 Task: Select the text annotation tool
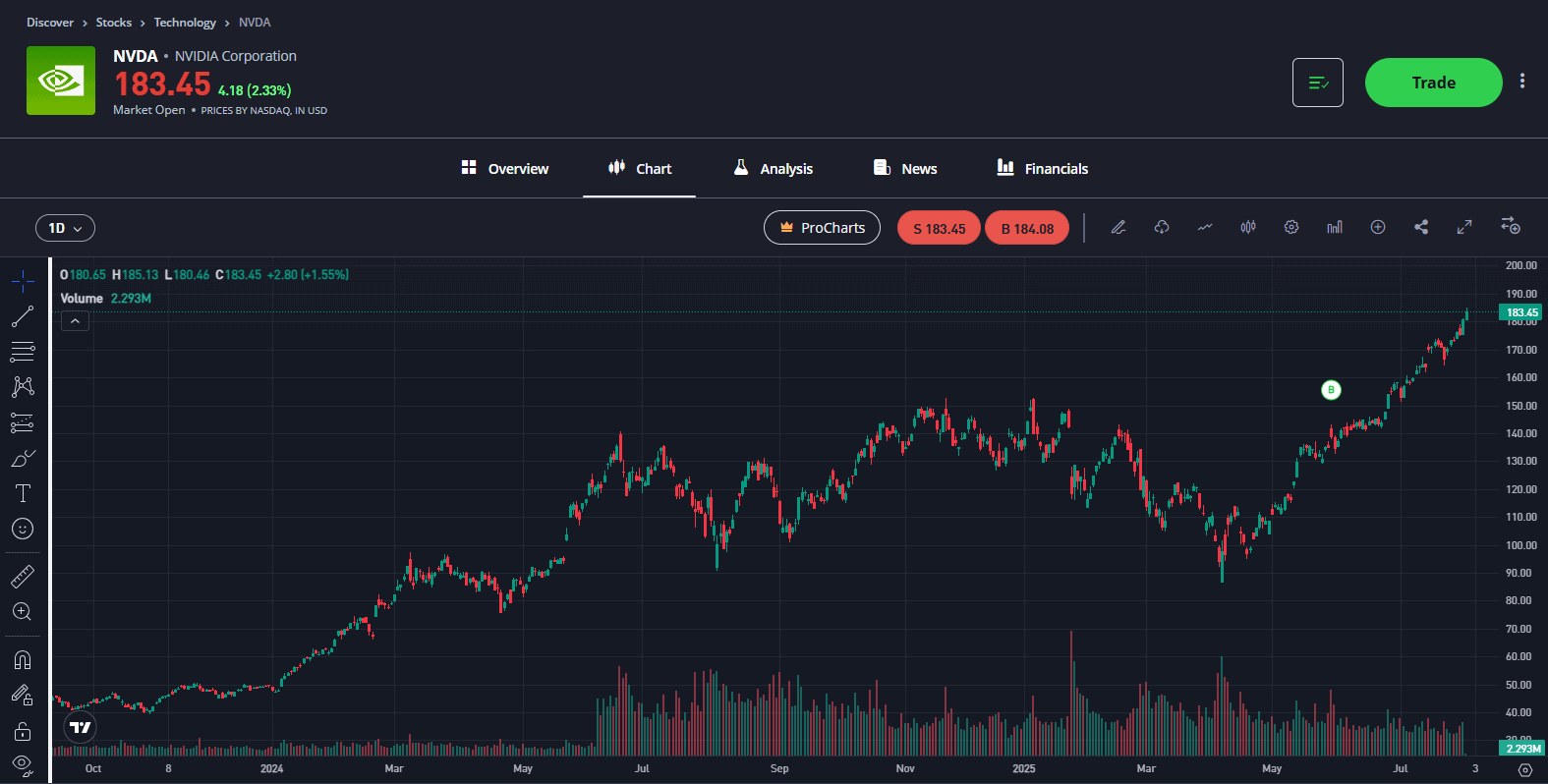point(23,493)
